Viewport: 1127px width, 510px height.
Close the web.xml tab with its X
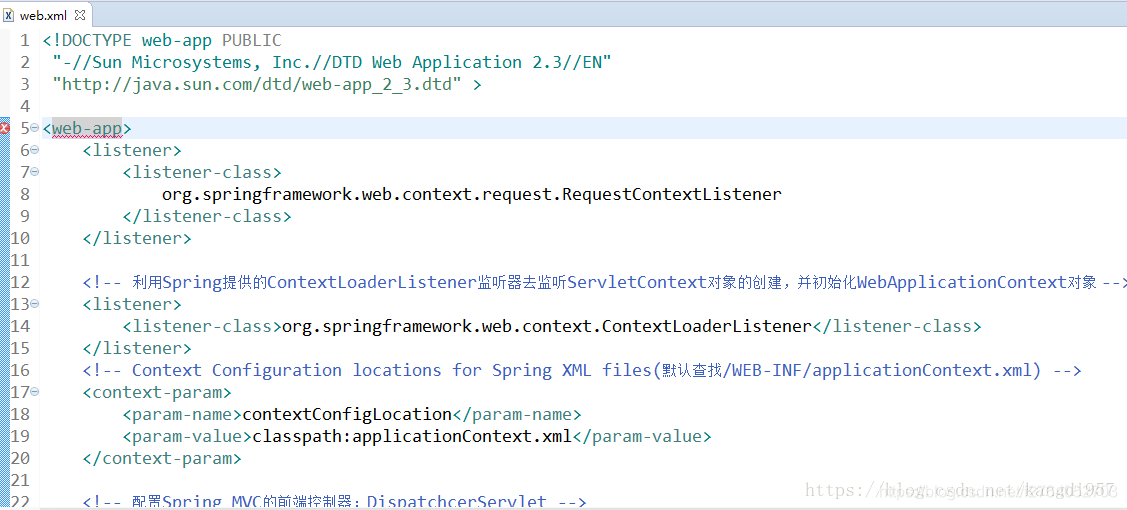[x=79, y=14]
